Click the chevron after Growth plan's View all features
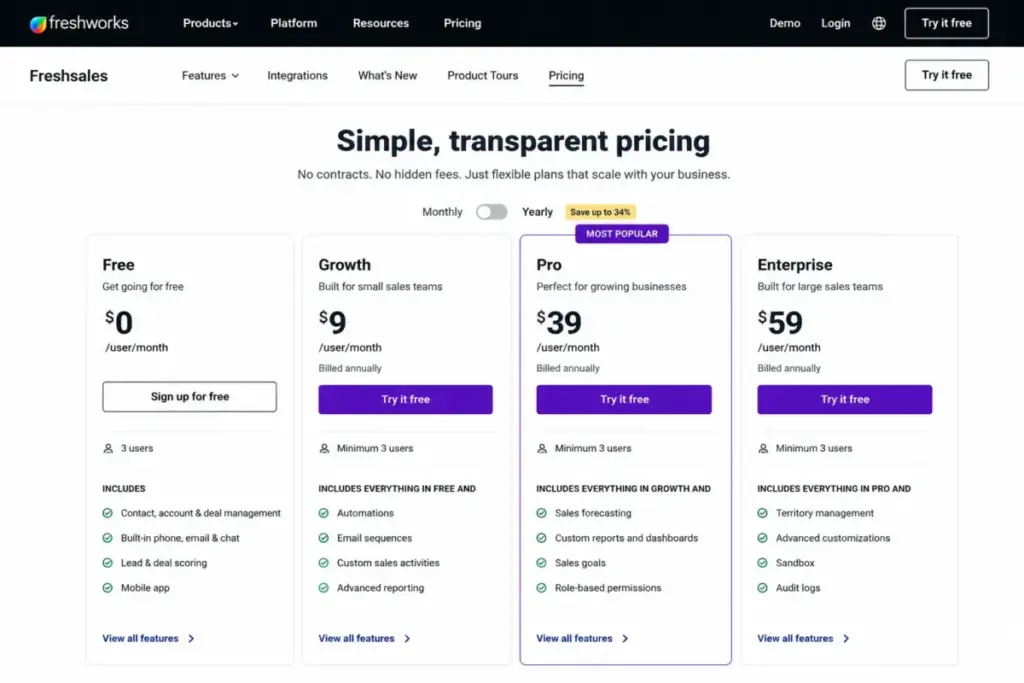This screenshot has width=1024, height=683. 408,639
